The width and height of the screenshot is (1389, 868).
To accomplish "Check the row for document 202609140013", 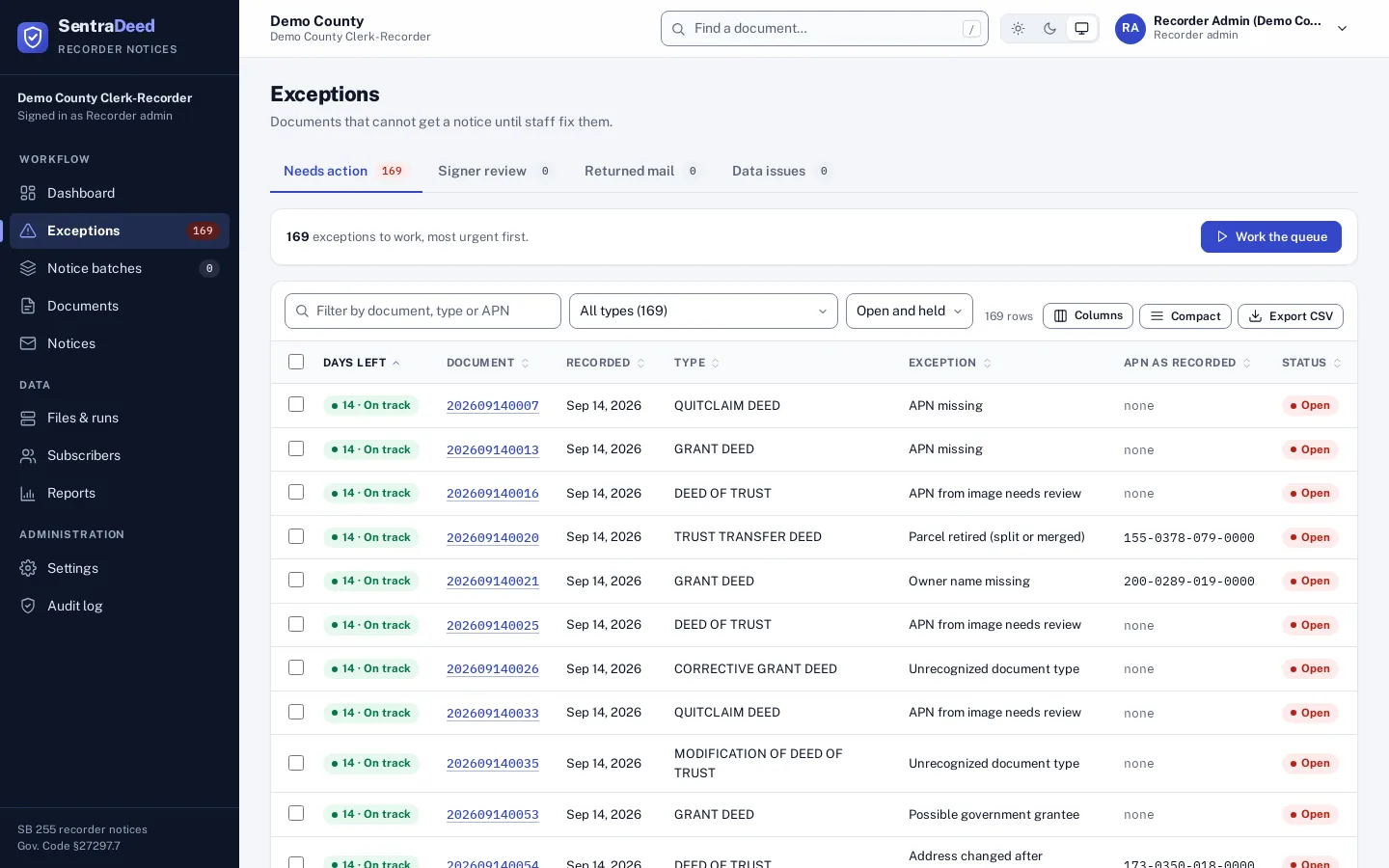I will pyautogui.click(x=296, y=448).
